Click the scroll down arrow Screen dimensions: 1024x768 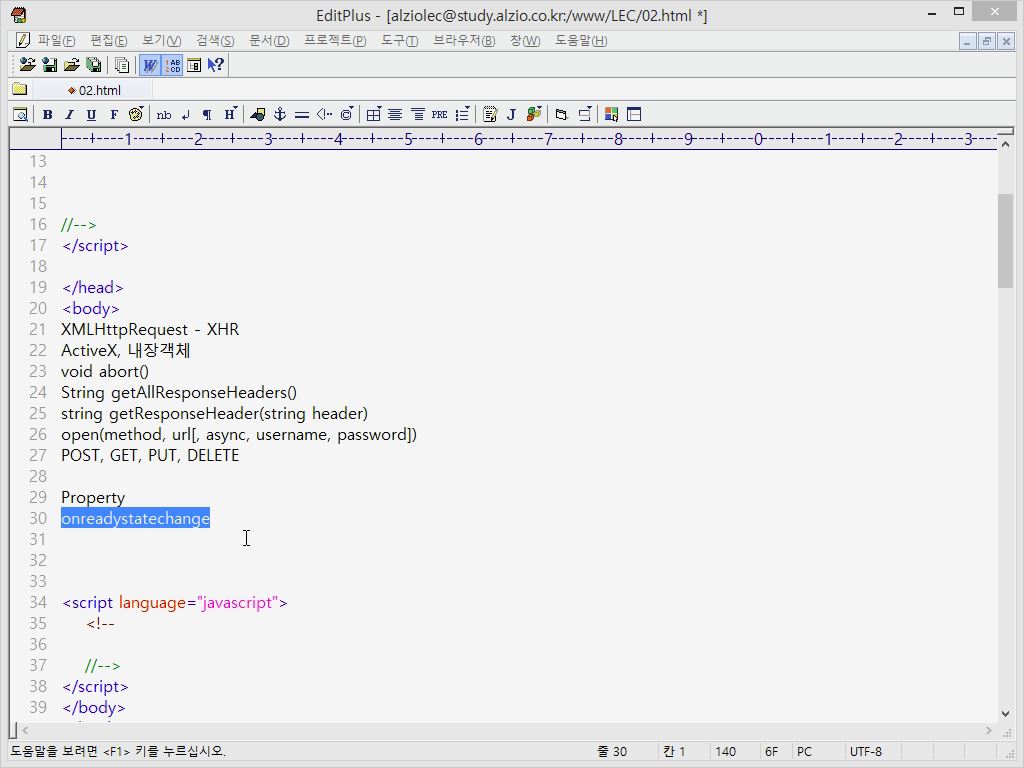tap(1005, 714)
